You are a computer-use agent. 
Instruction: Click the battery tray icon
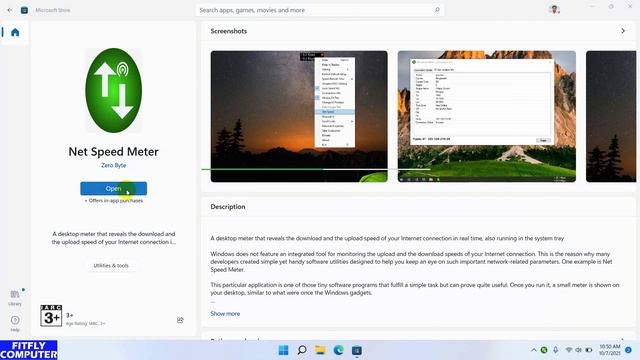[589, 350]
